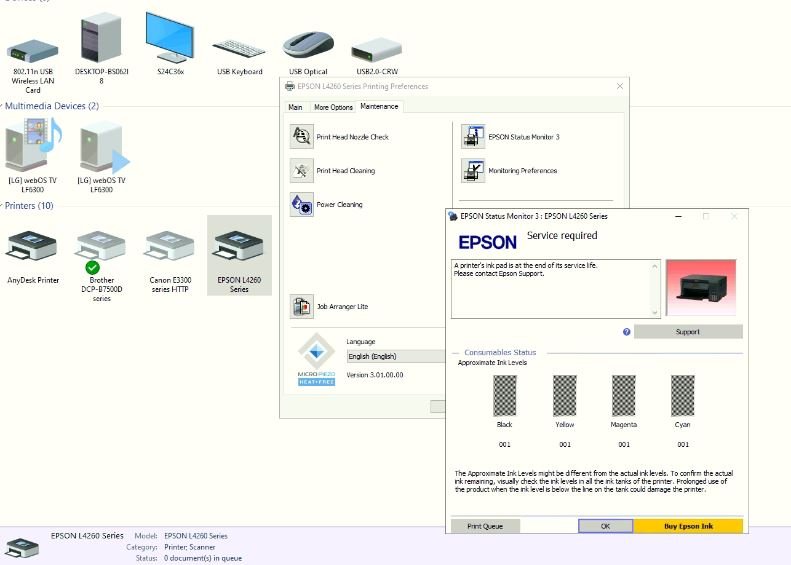Screen dimensions: 791x565
Task: Select the Brother DCP-B7500D printer
Action: [x=101, y=260]
